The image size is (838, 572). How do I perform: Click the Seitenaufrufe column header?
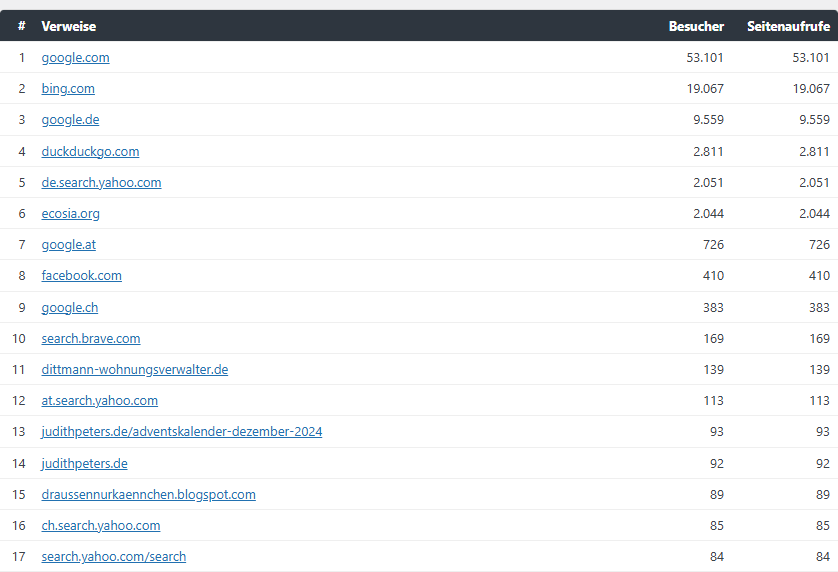(x=788, y=26)
